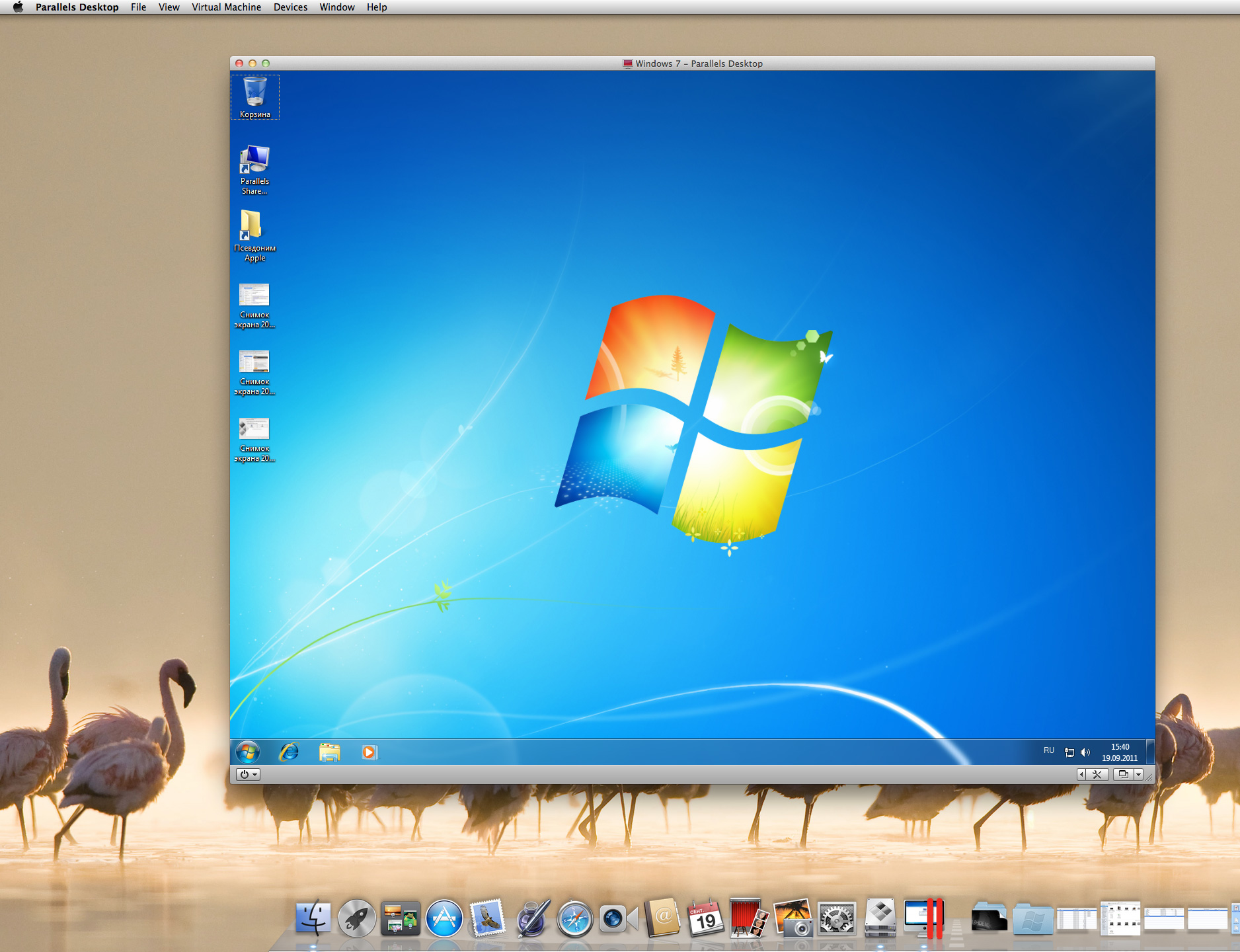
Task: Switch the RU keyboard language indicator
Action: pyautogui.click(x=1049, y=751)
